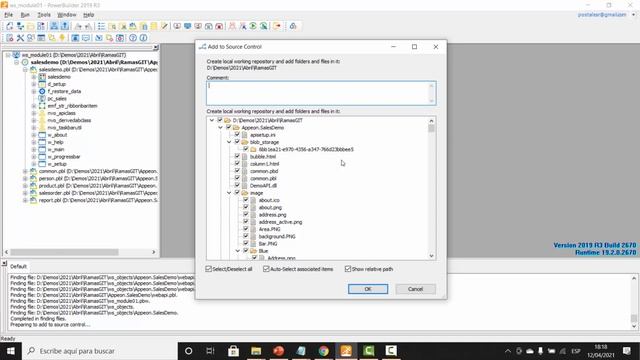Open the Task View taskbar icon
Viewport: 640px width, 360px height.
(211, 351)
